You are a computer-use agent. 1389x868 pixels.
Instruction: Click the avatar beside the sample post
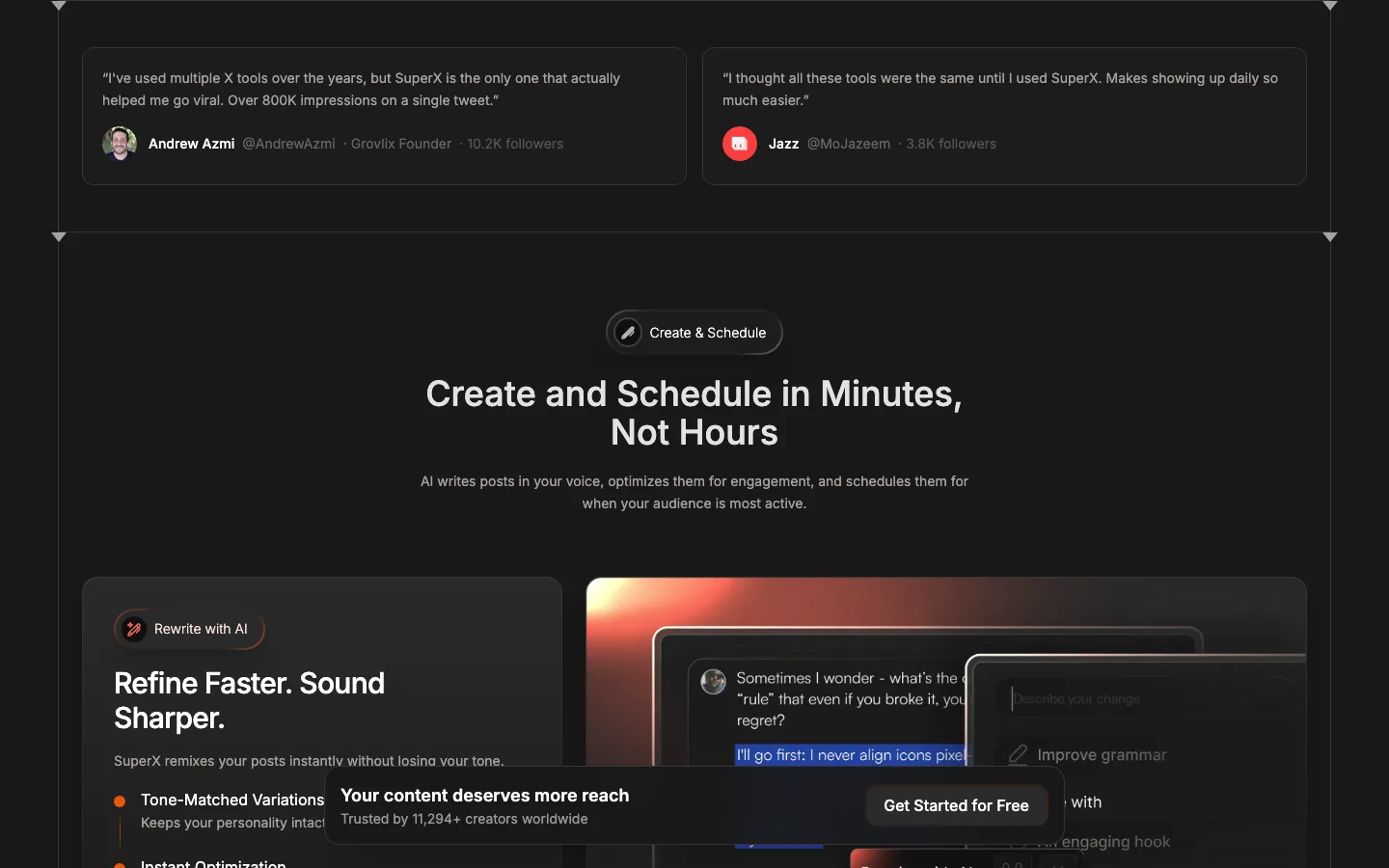click(713, 682)
